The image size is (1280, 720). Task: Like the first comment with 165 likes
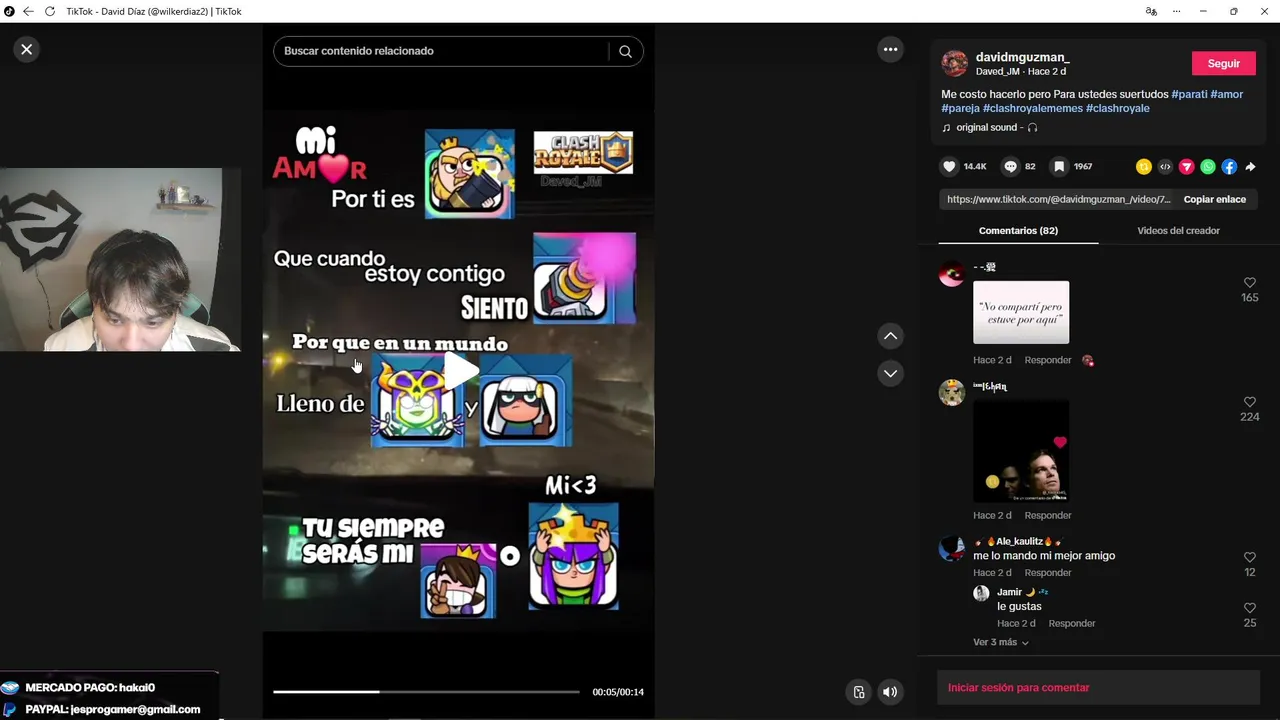pyautogui.click(x=1249, y=283)
